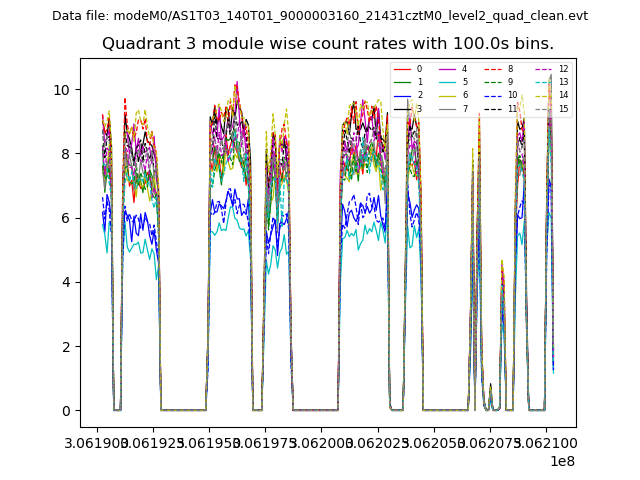Image resolution: width=640 pixels, height=480 pixels.
Task: Click the data file path text at top
Action: 320,16
